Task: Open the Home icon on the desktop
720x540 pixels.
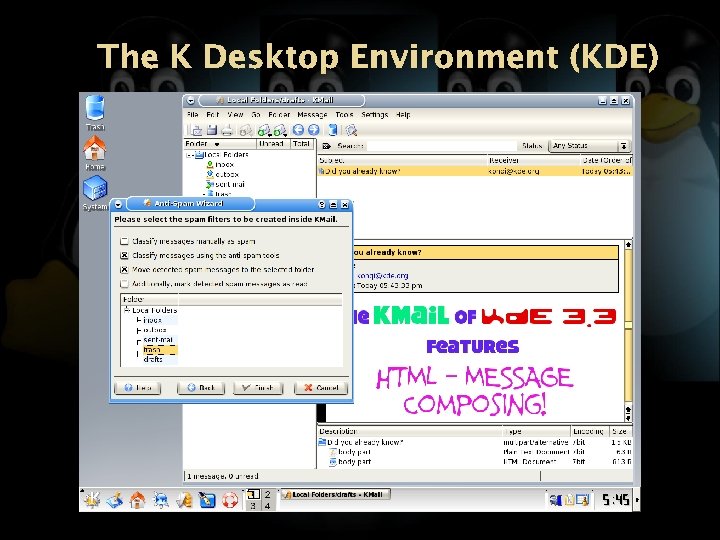Action: point(95,153)
